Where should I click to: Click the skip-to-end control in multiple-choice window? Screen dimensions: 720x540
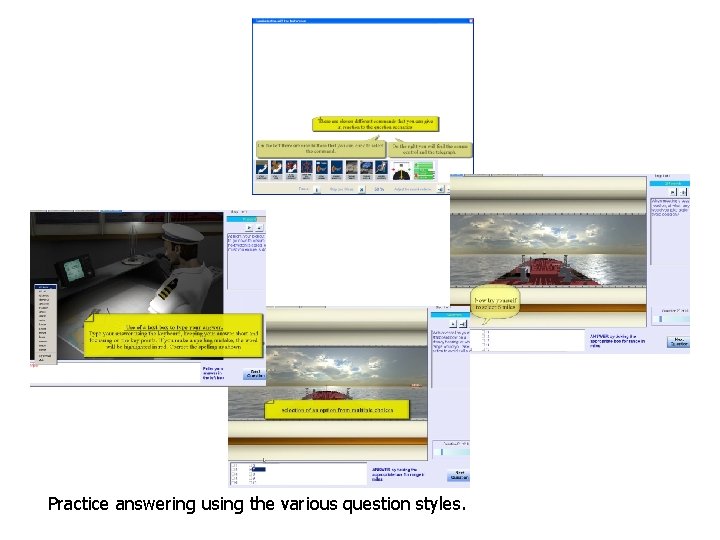[462, 324]
